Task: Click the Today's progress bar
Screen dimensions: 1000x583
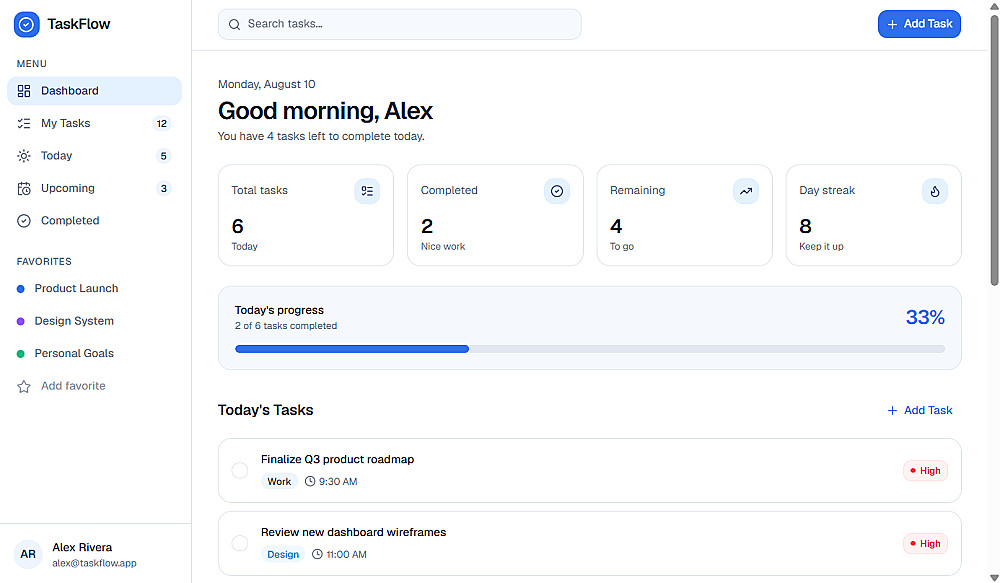Action: pos(590,349)
